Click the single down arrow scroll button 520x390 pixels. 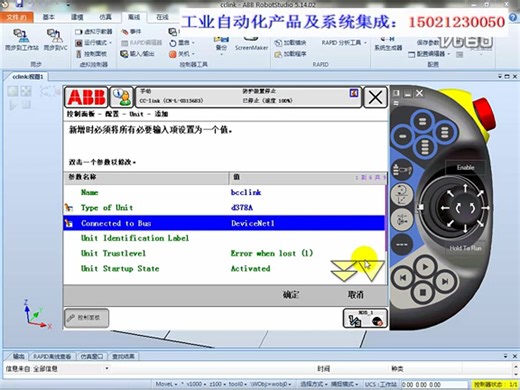click(372, 271)
